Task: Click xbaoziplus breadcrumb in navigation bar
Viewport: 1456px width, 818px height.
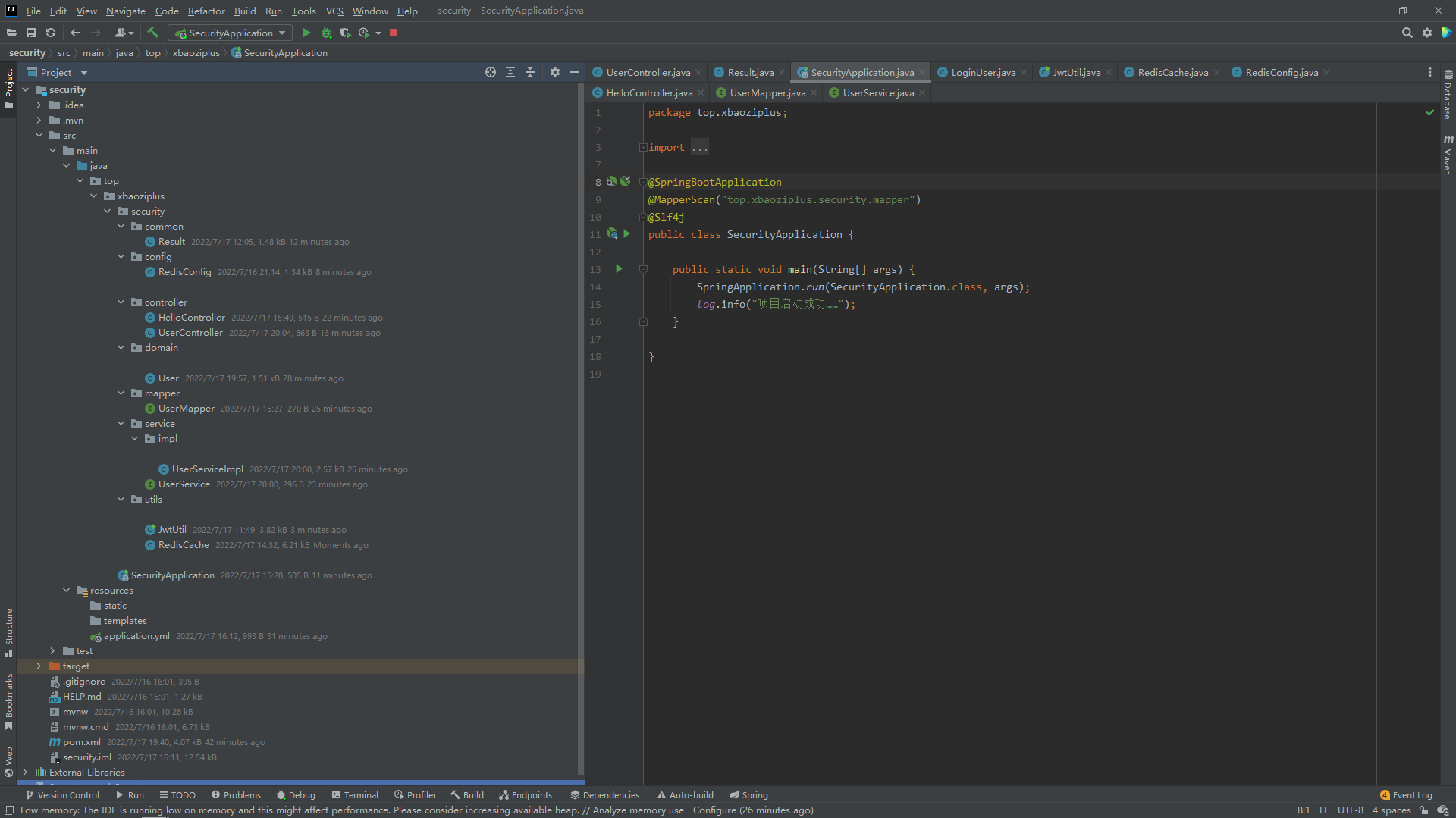Action: click(196, 53)
